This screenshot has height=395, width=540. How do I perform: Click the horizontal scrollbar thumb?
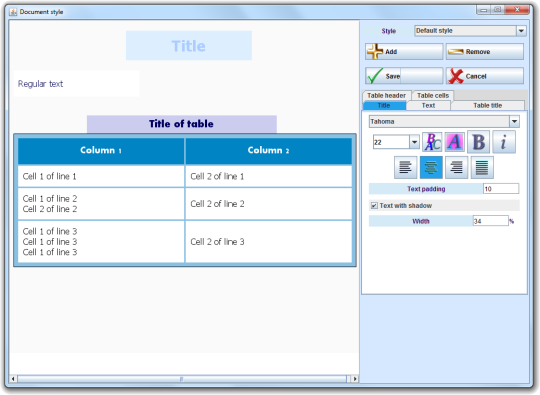coord(182,379)
